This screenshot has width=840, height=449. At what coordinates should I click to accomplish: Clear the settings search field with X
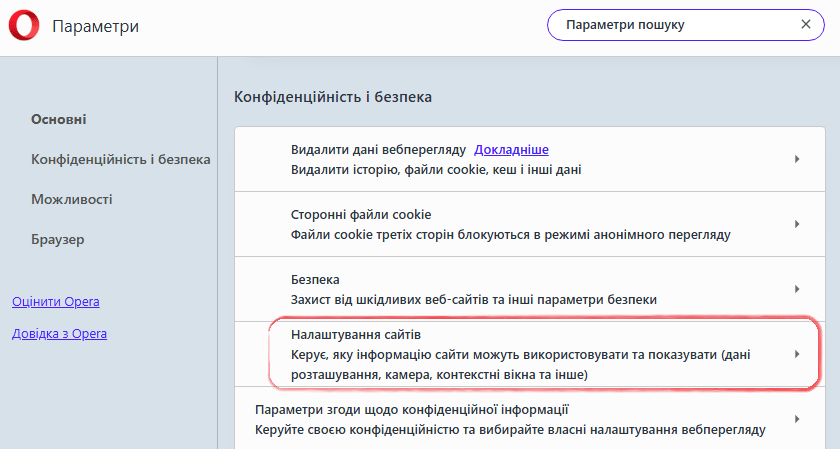(806, 24)
